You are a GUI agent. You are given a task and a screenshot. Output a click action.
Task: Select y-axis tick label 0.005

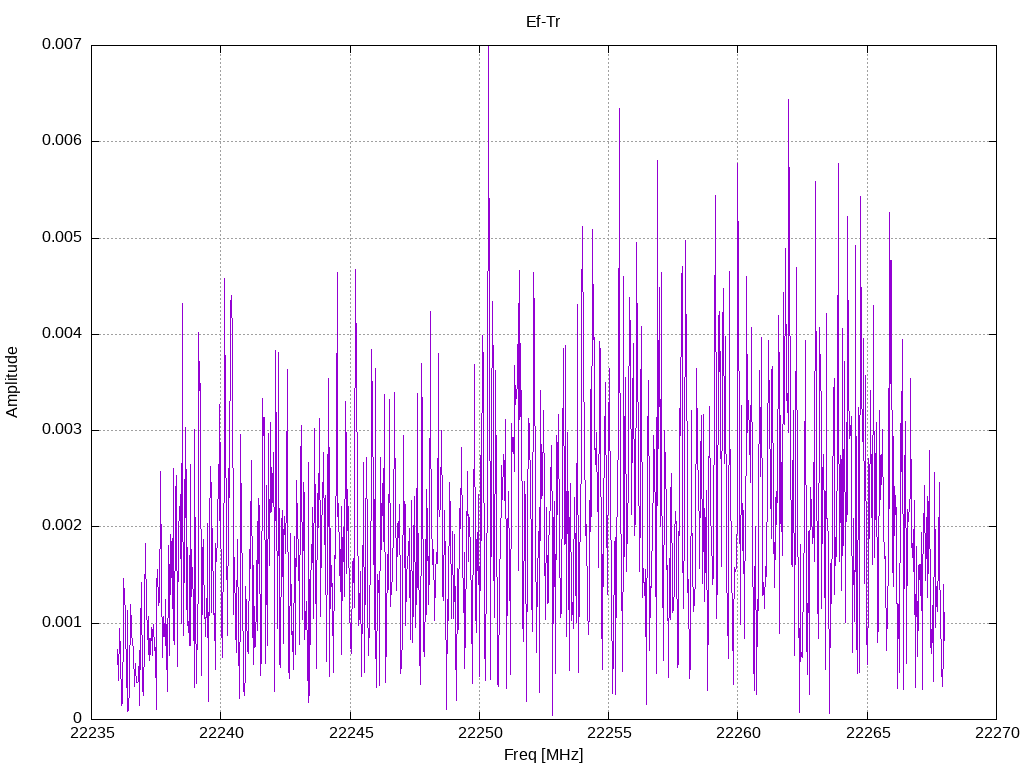pos(62,237)
